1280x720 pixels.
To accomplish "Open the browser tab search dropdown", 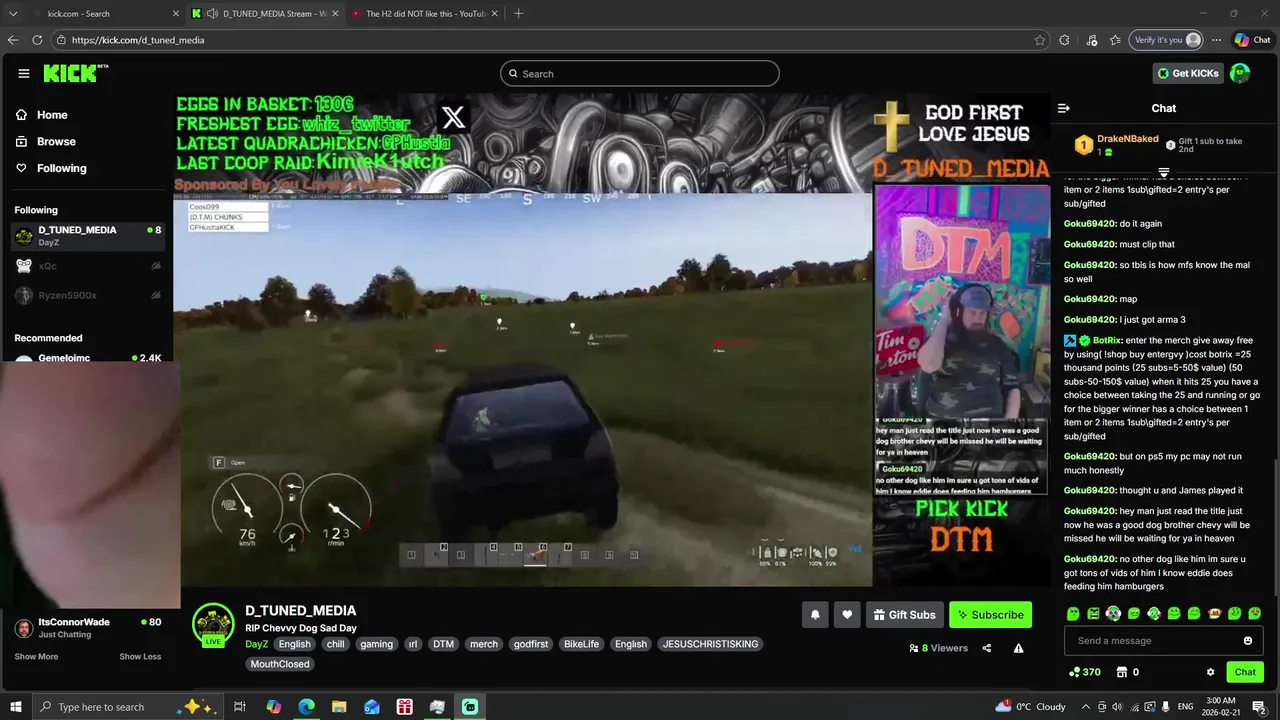I will tap(13, 14).
